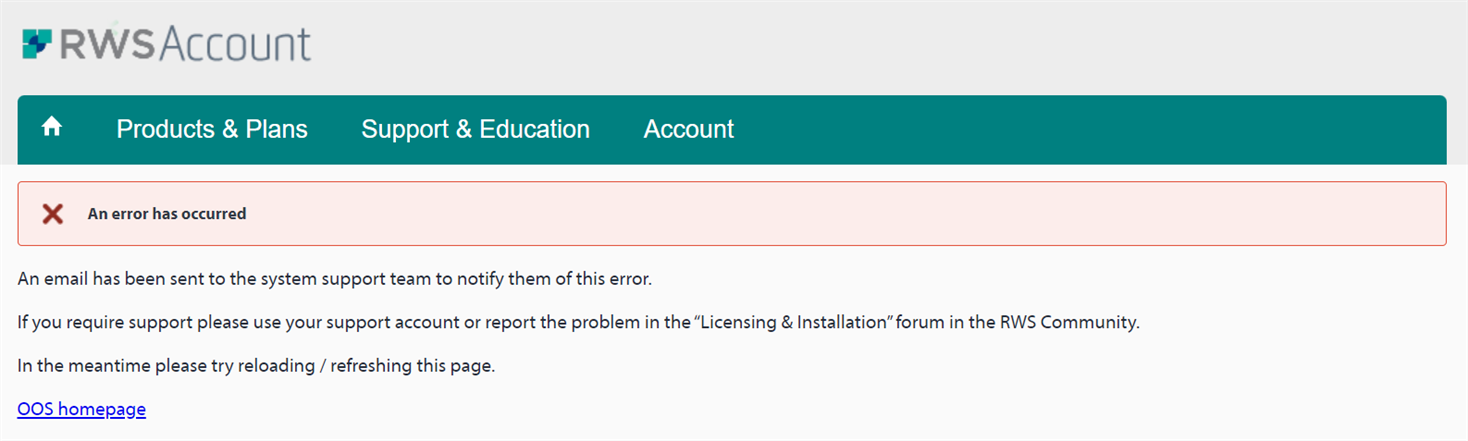Screen dimensions: 1468x441
Task: Go to the home icon in navigation bar
Action: coord(52,127)
